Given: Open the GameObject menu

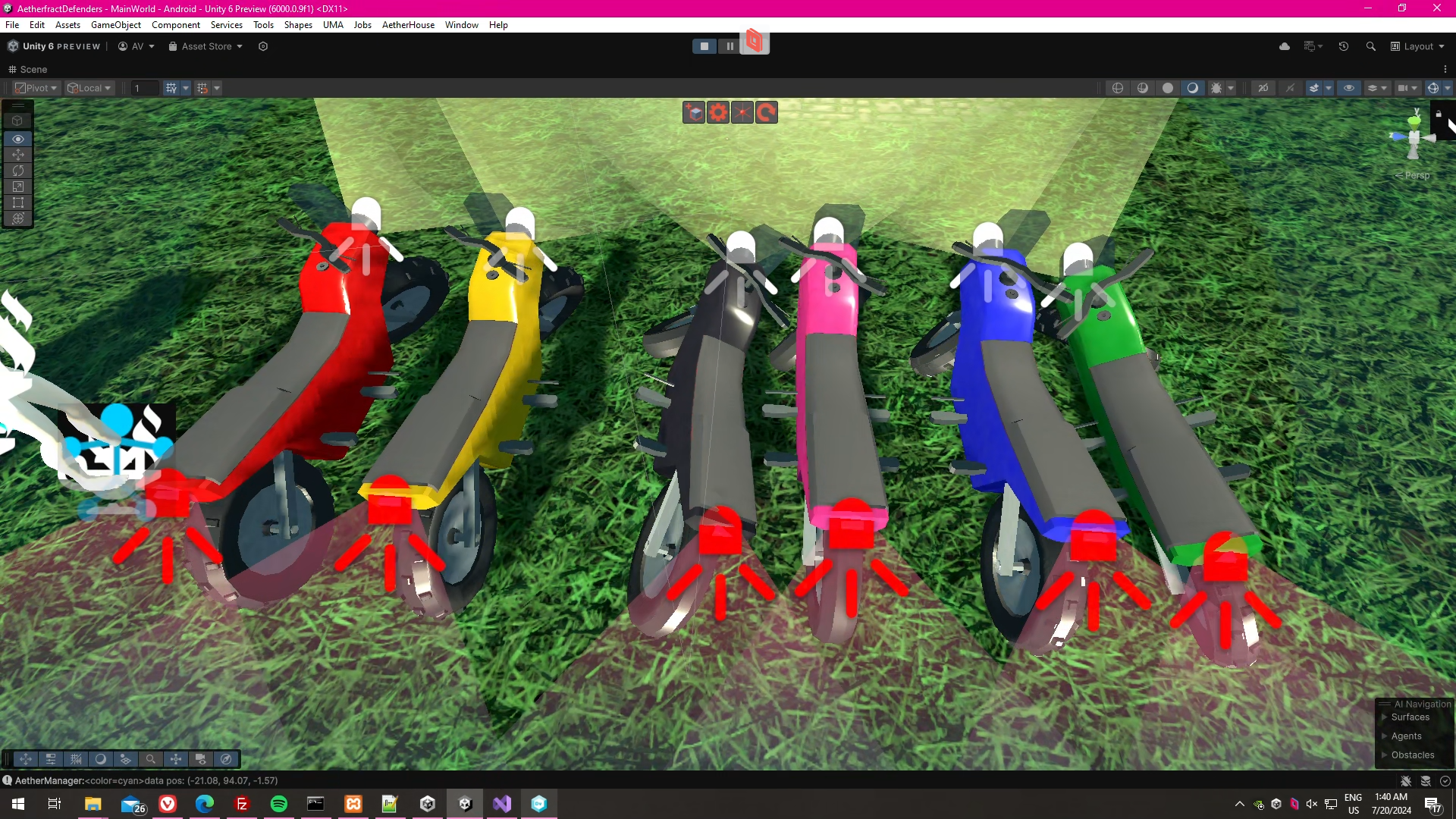Looking at the screenshot, I should pyautogui.click(x=115, y=25).
